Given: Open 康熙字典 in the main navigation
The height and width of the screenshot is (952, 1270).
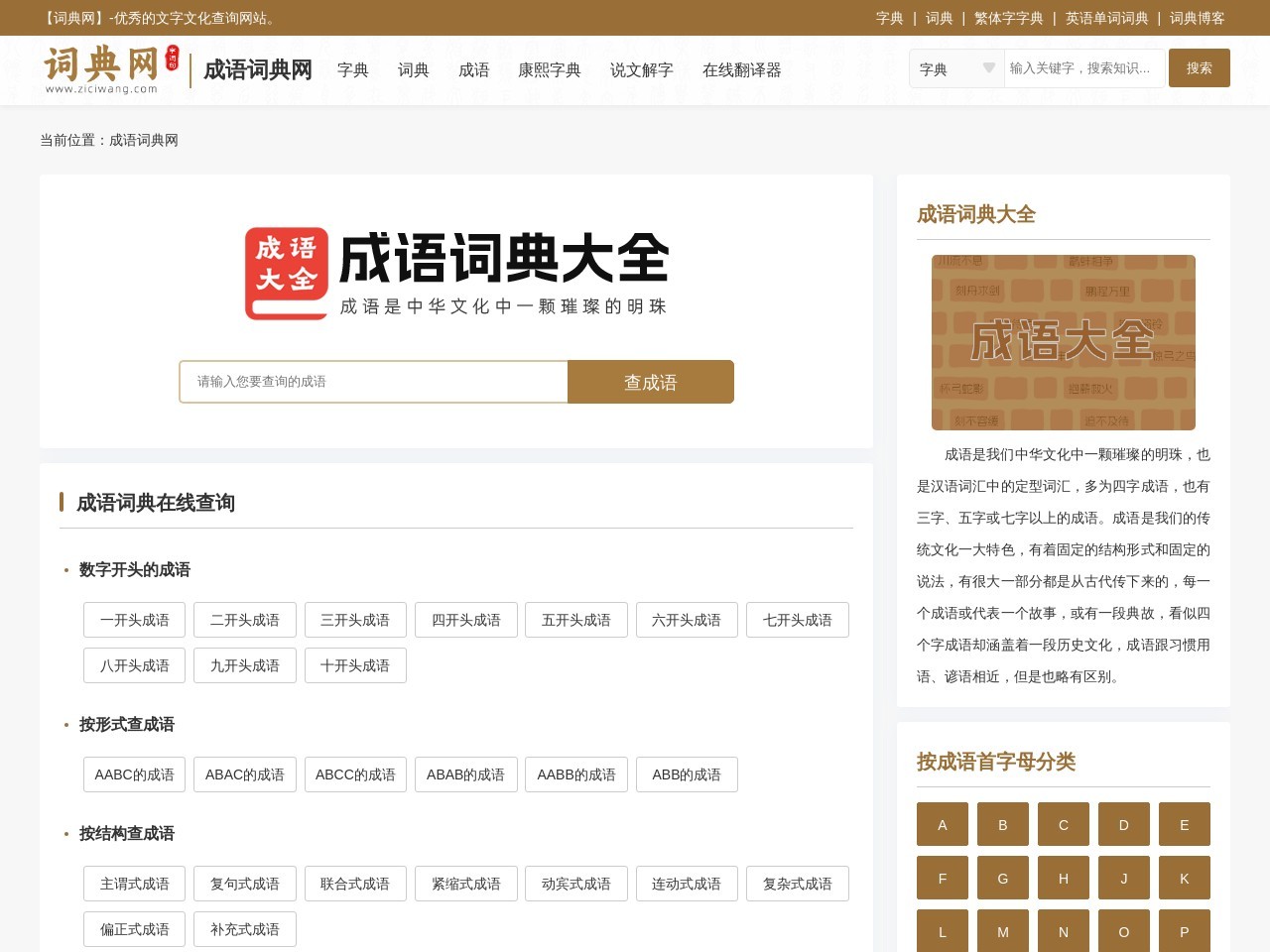Looking at the screenshot, I should (550, 70).
